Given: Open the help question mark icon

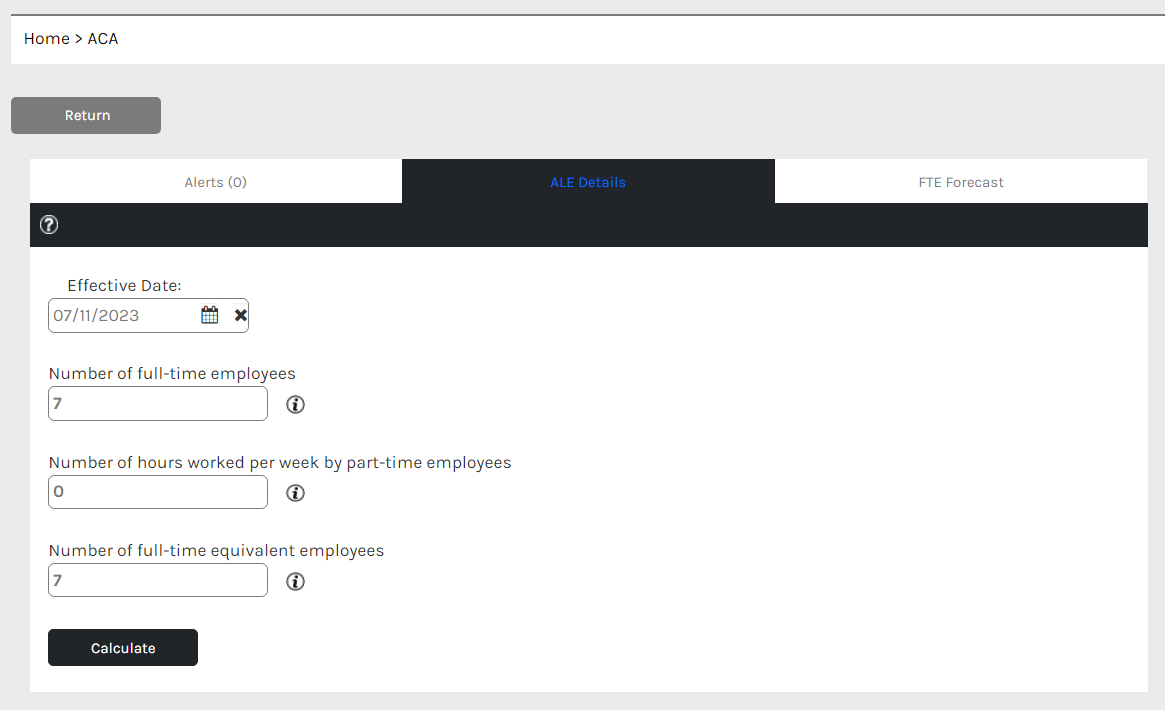Looking at the screenshot, I should coord(49,225).
